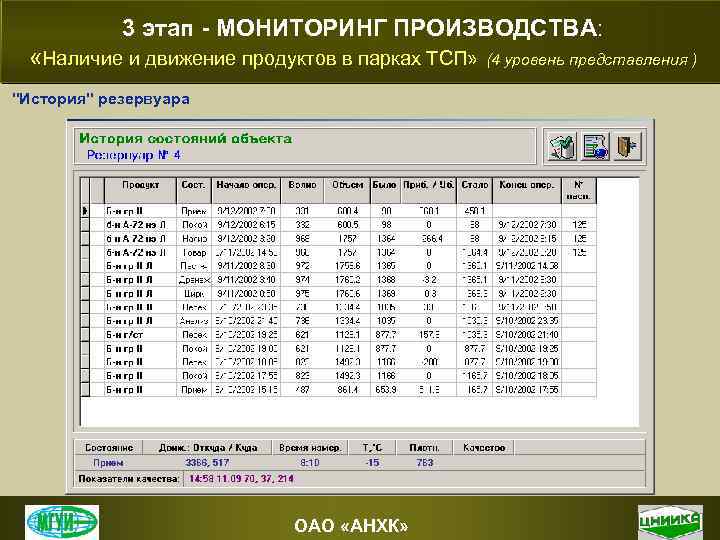
Task: Click movement value 3366, 517
Action: (x=207, y=463)
